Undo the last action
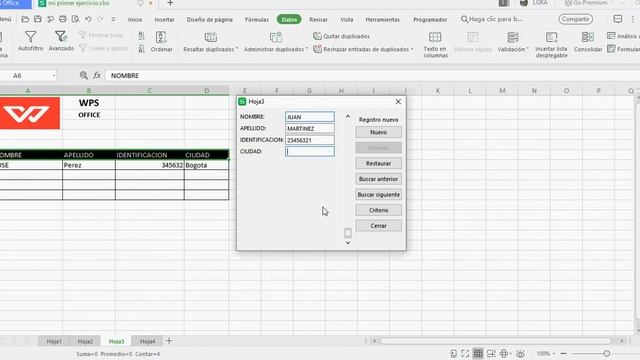640x360 pixels. (x=88, y=19)
